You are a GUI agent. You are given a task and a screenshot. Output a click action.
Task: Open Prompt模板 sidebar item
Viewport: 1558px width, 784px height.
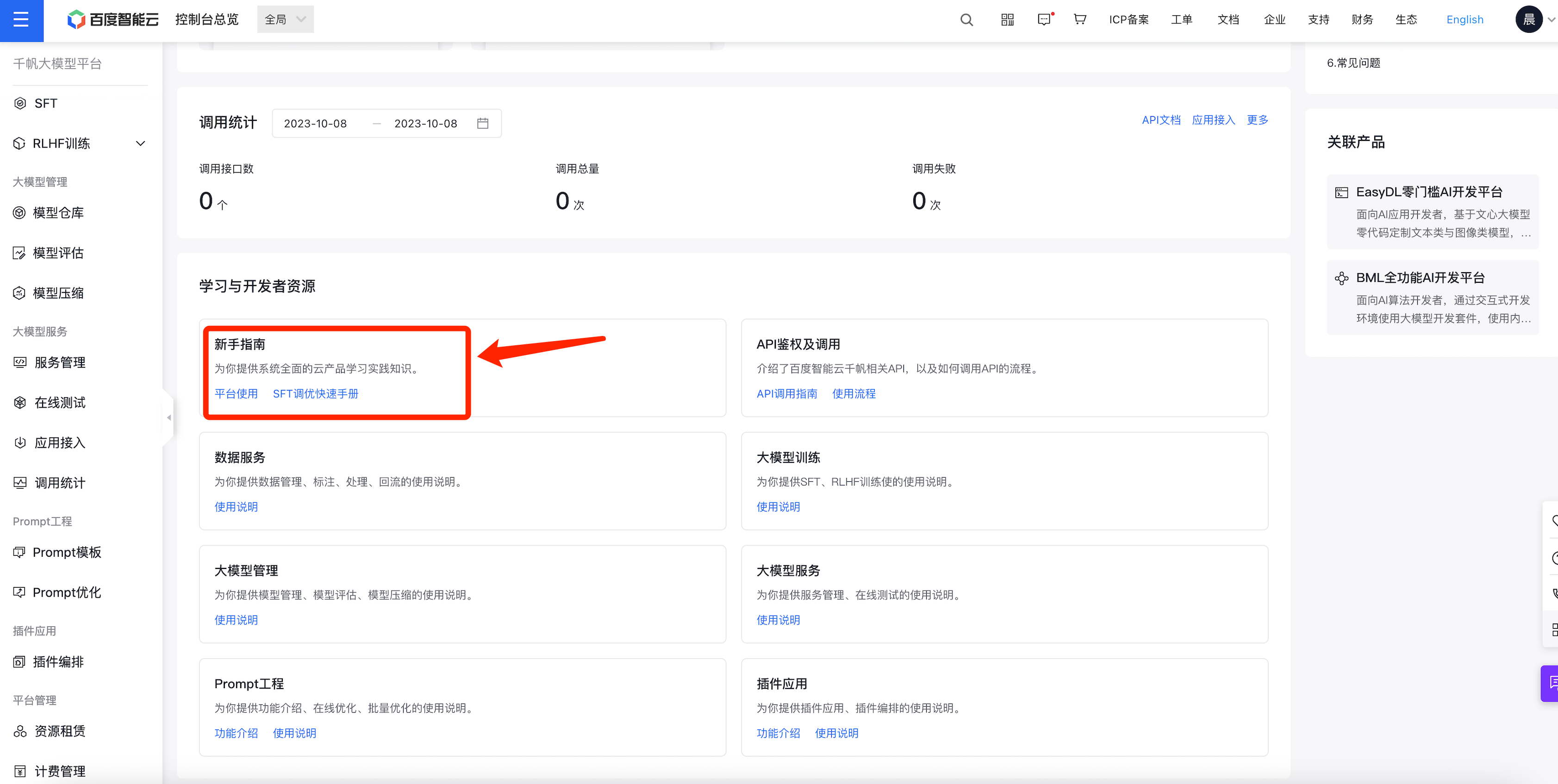67,552
